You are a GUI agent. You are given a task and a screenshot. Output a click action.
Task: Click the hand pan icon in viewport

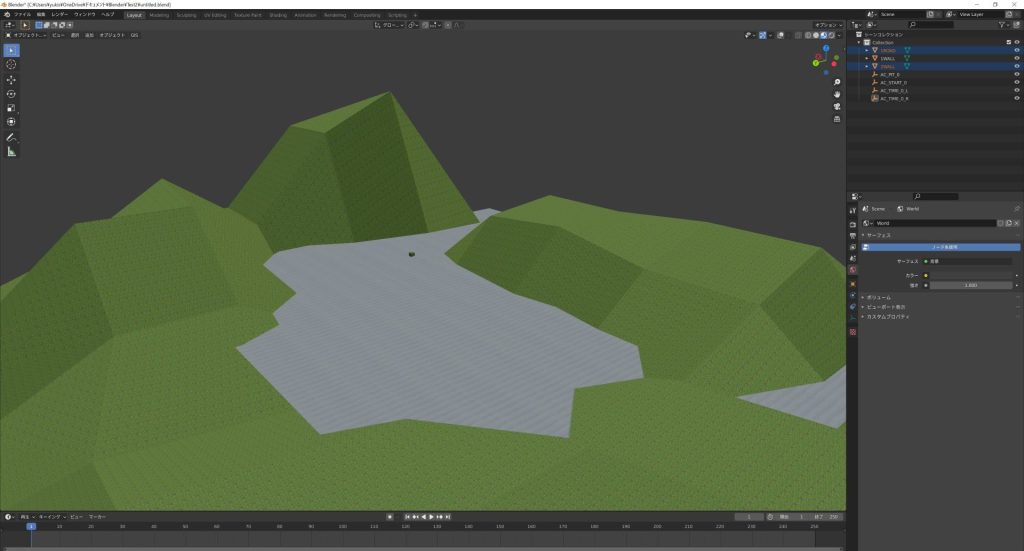click(837, 94)
